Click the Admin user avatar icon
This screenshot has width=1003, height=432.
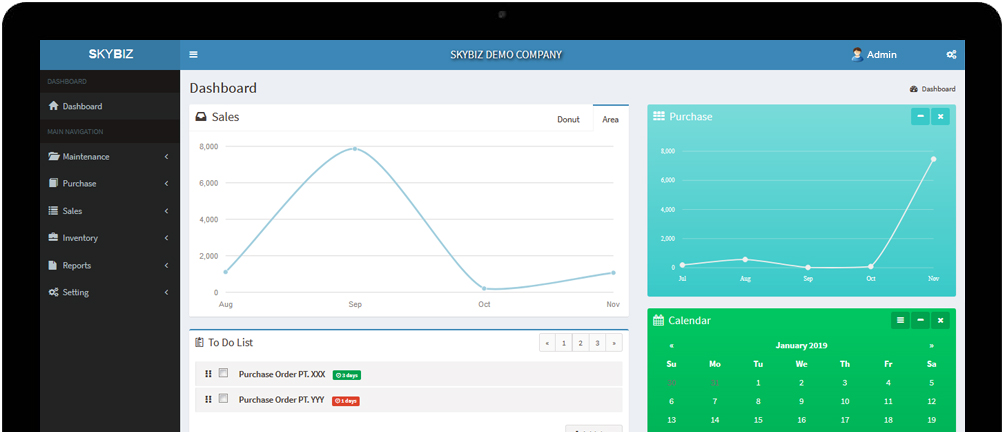click(x=857, y=54)
